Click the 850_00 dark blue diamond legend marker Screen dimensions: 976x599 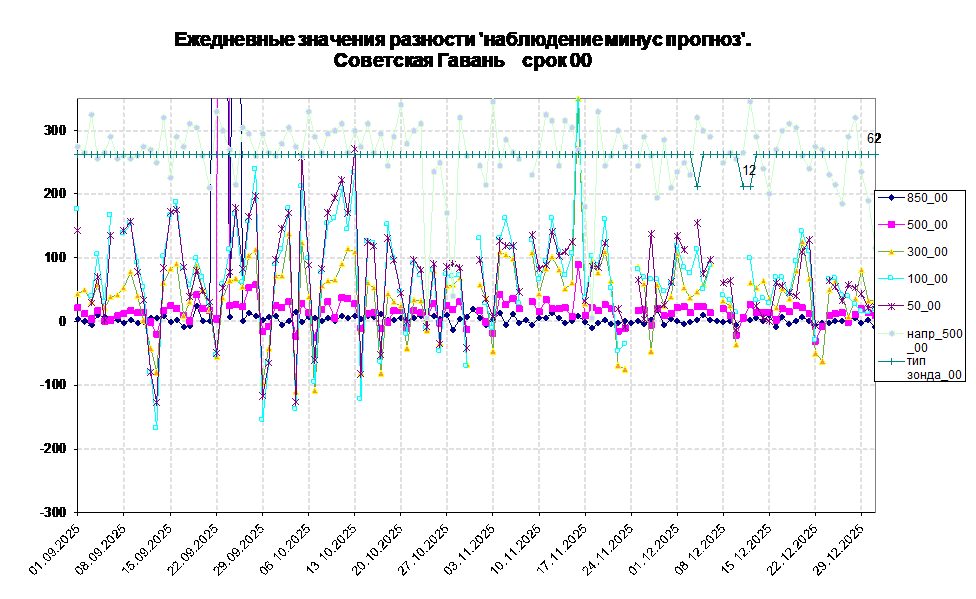[892, 198]
